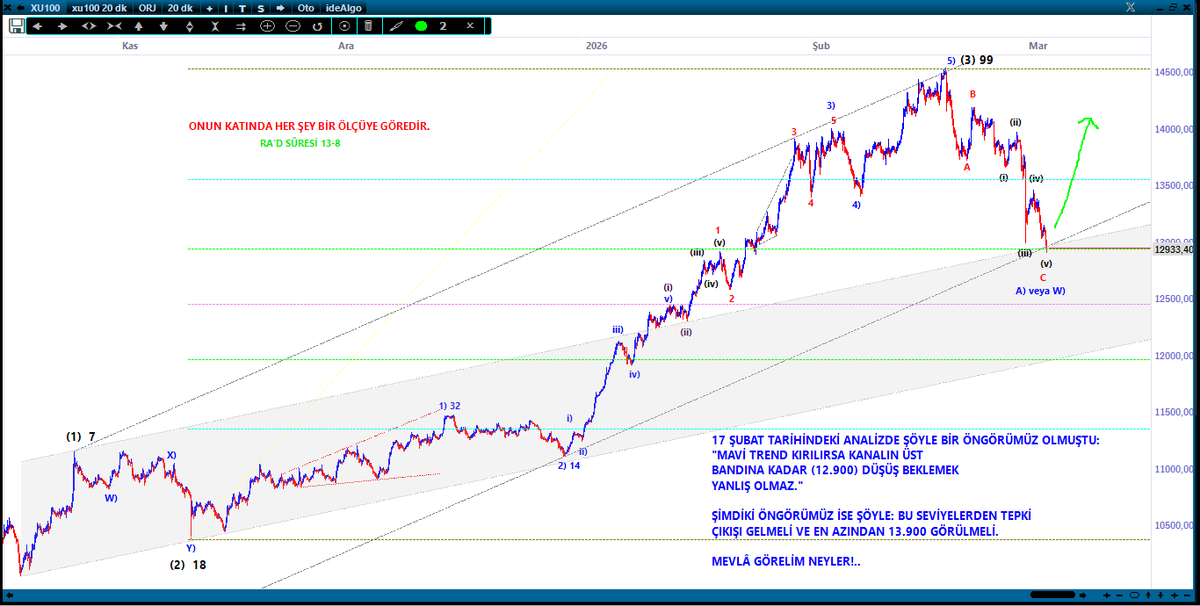The image size is (1200, 606).
Task: Click the right arrow title bar button
Action: [280, 8]
